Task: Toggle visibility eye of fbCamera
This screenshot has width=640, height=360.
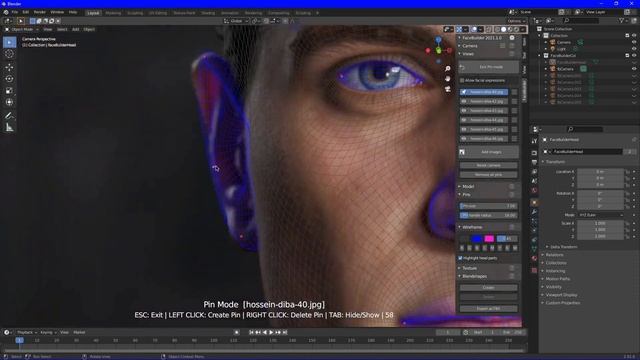Action: 634,69
